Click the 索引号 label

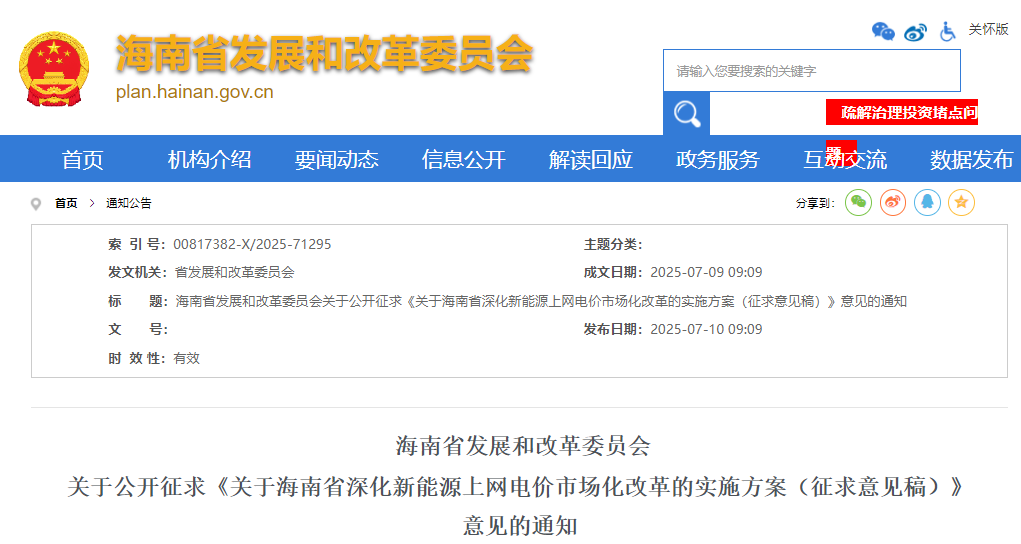[x=137, y=244]
